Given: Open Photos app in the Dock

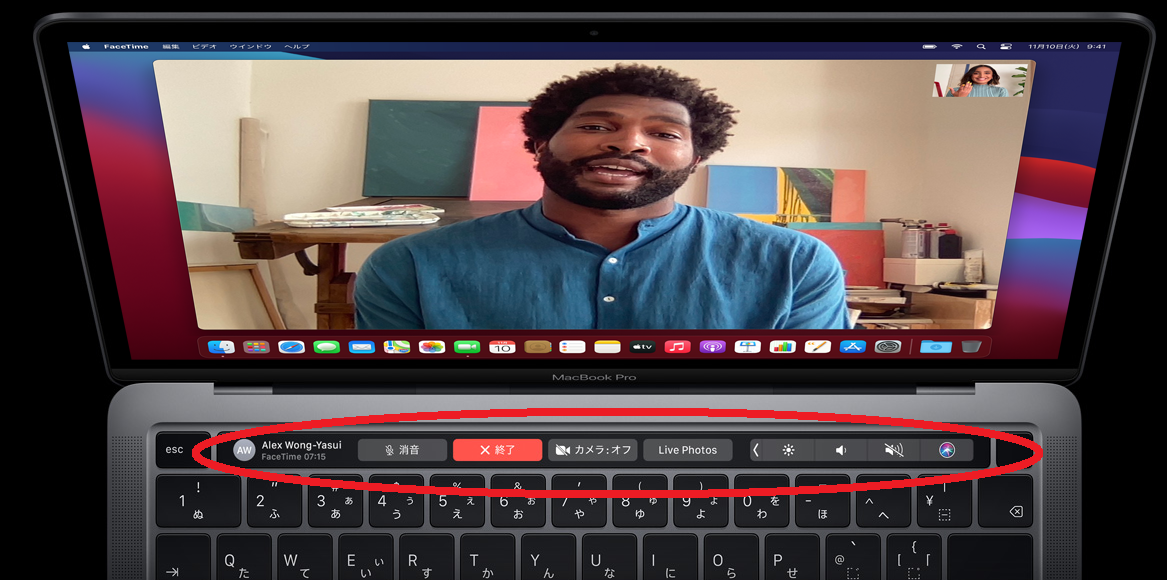Looking at the screenshot, I should pyautogui.click(x=432, y=347).
